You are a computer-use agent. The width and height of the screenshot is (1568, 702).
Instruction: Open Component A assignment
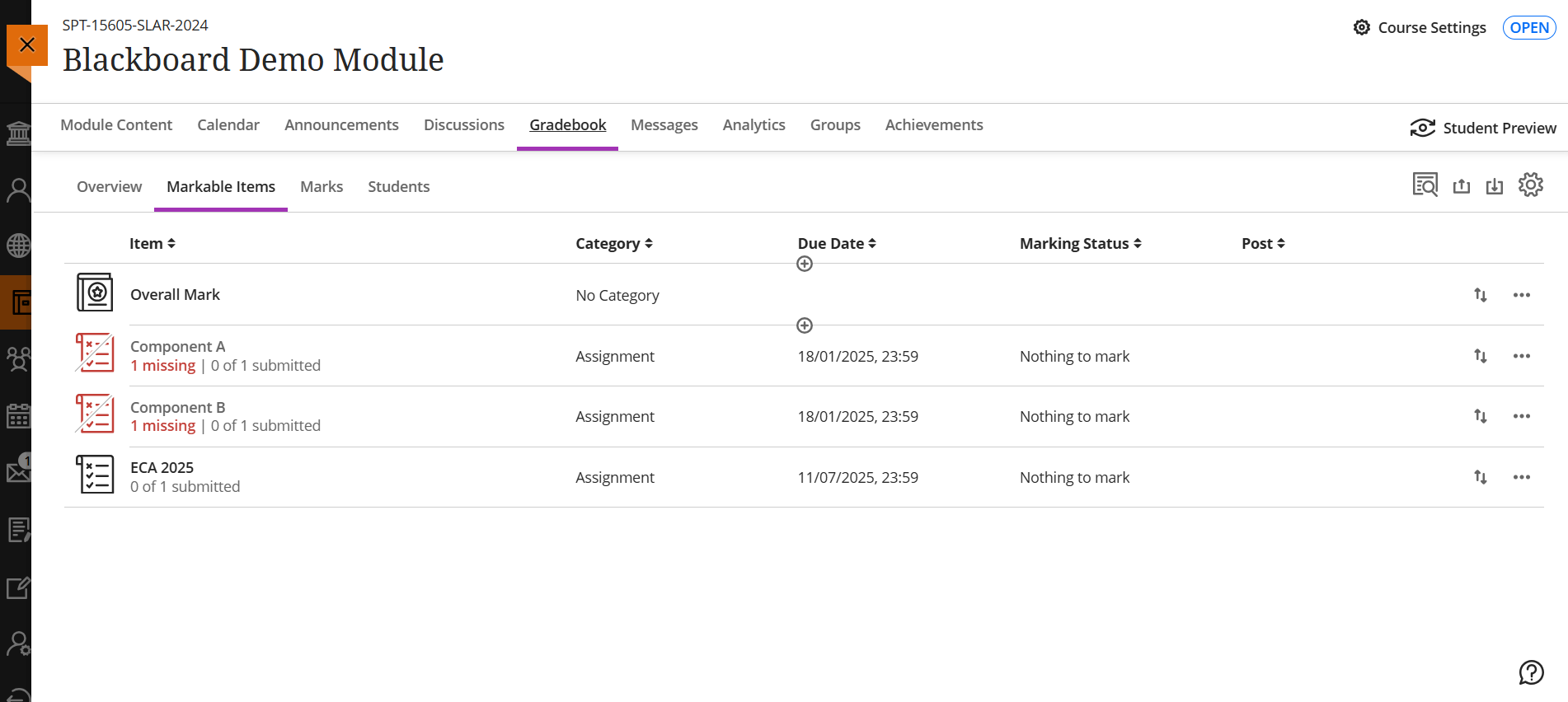(177, 346)
